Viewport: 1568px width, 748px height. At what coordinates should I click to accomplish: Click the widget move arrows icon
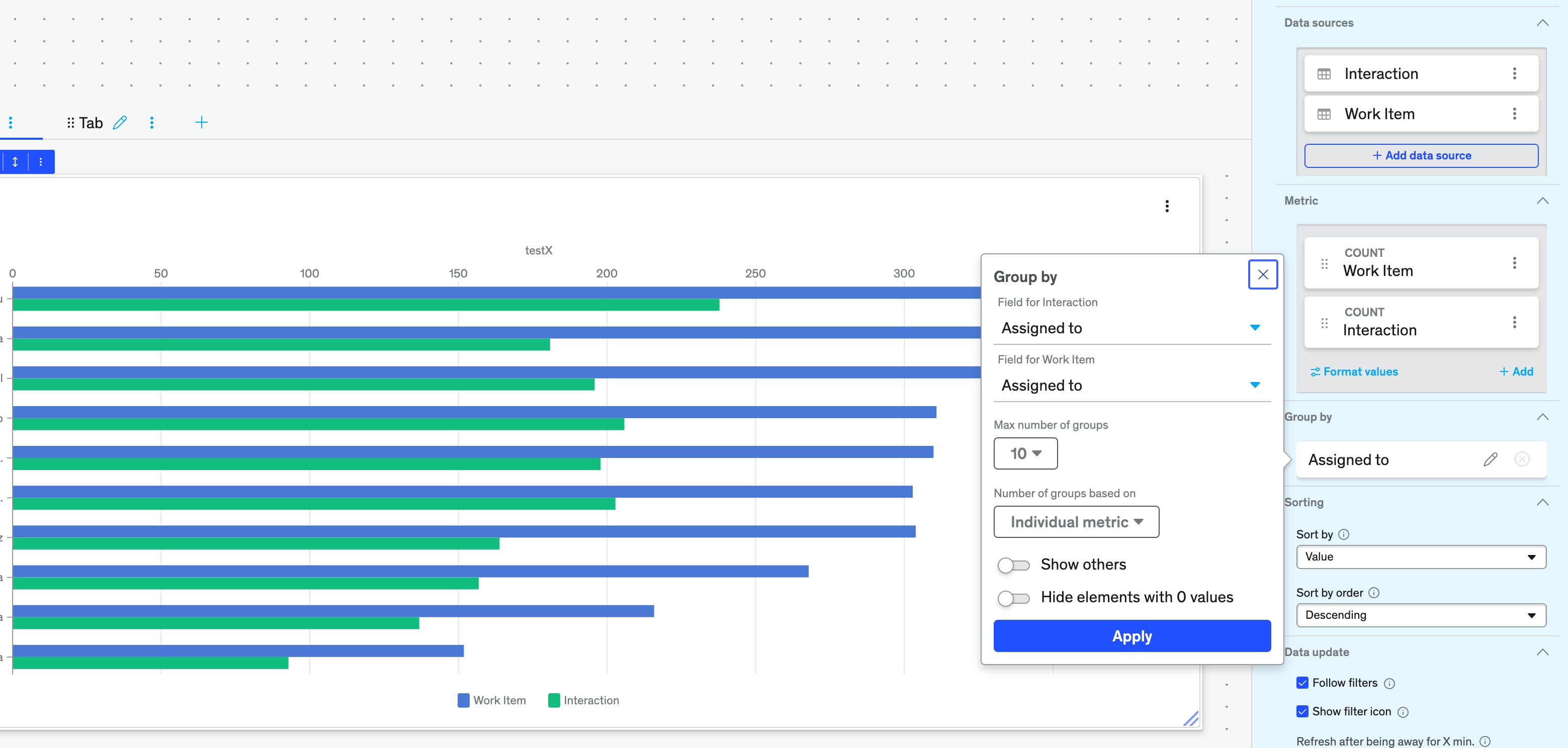coord(15,162)
